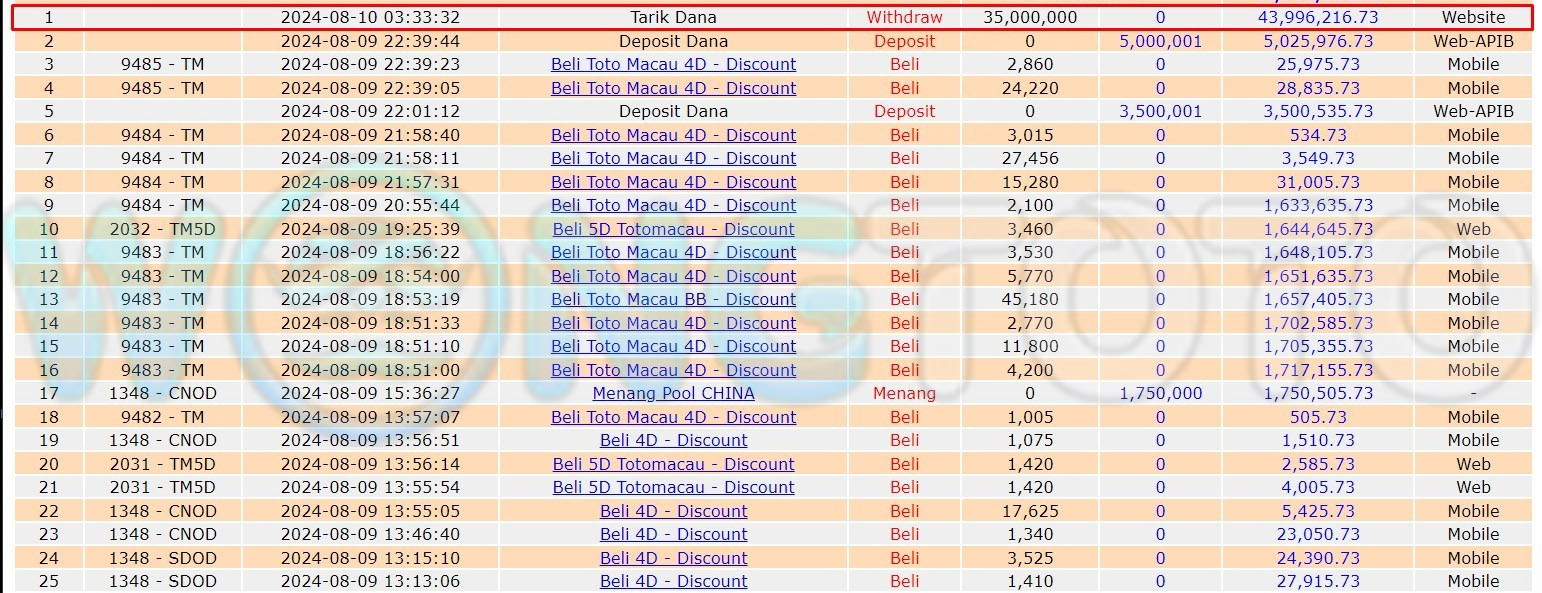Click the Beli 4D - Discount link in row 19
The height and width of the screenshot is (593, 1542).
click(673, 440)
